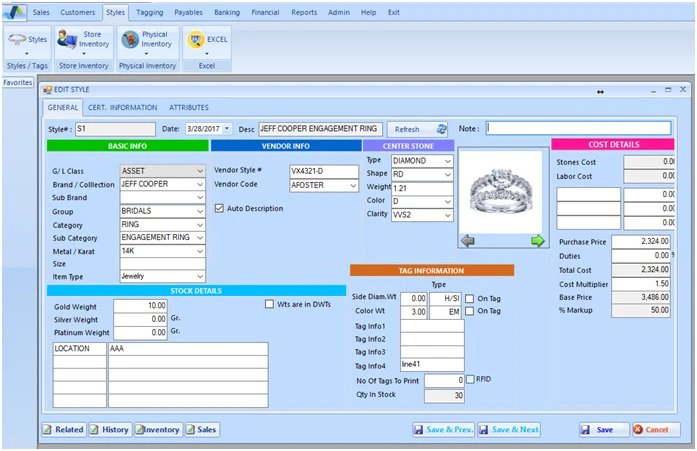Open the Banking menu

227,12
